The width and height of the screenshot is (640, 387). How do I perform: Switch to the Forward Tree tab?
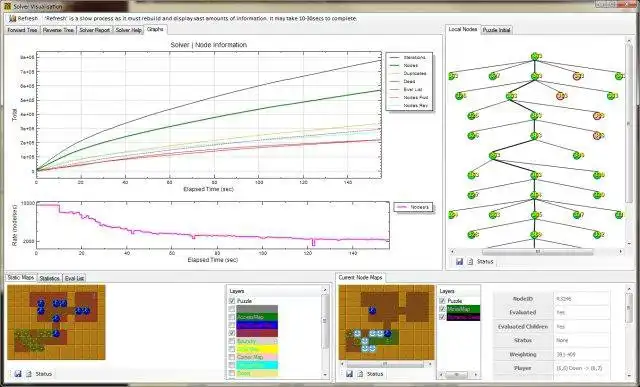(x=22, y=30)
